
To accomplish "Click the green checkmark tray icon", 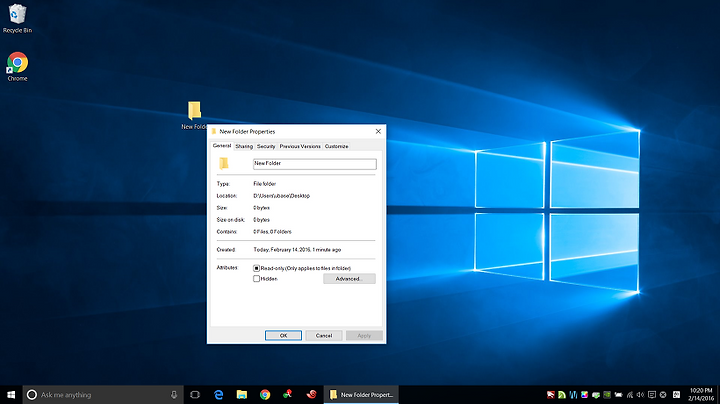I will point(596,395).
